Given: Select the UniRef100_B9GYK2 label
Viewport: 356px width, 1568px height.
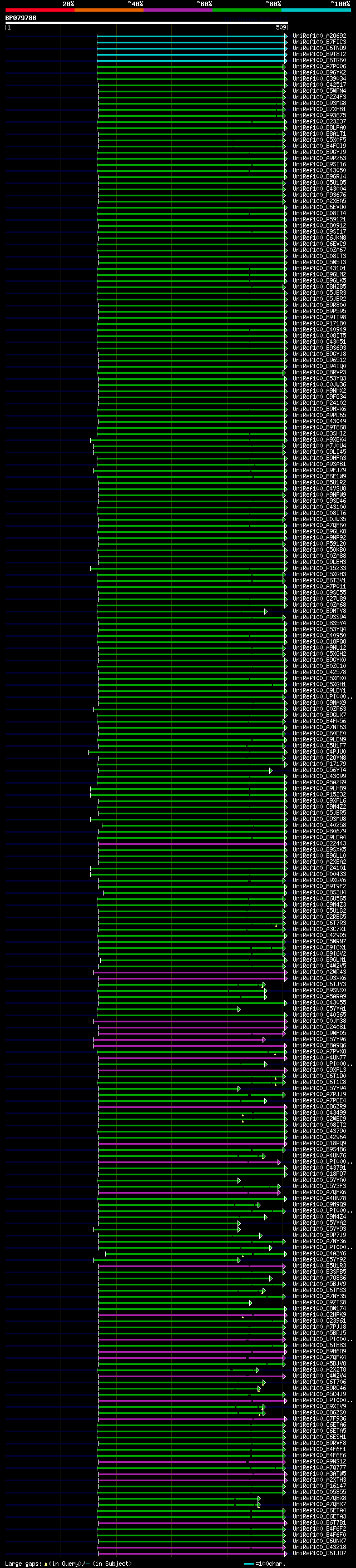Looking at the screenshot, I should click(319, 72).
